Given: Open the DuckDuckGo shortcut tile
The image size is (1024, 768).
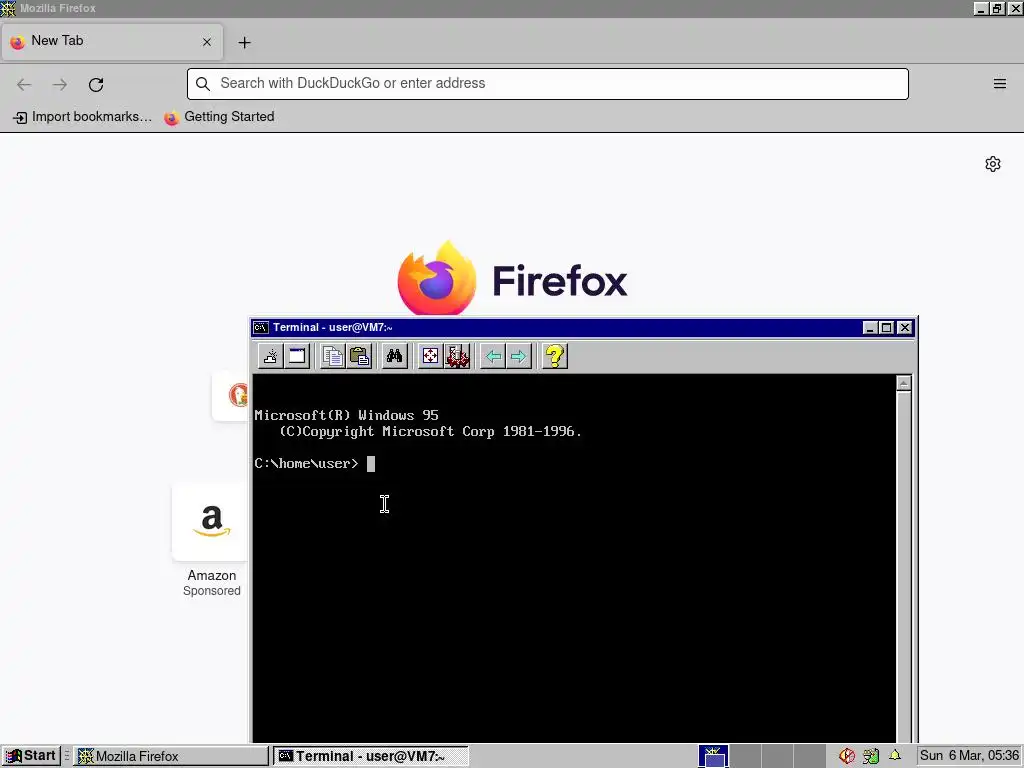Looking at the screenshot, I should [231, 395].
